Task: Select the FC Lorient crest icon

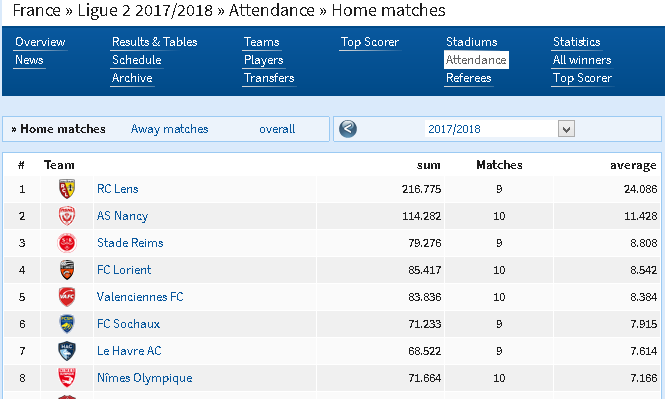Action: click(x=67, y=270)
